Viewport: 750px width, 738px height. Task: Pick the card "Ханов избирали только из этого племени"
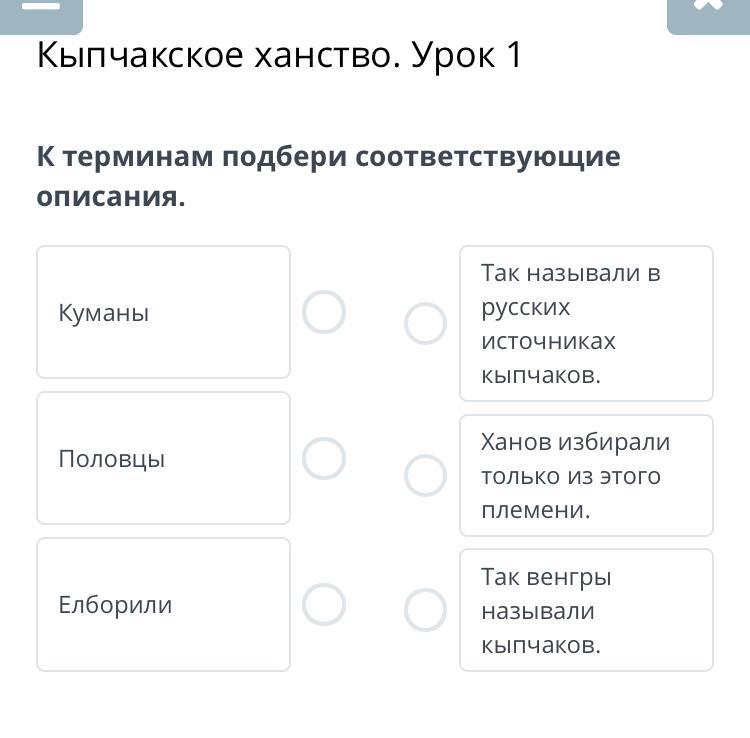pyautogui.click(x=586, y=476)
